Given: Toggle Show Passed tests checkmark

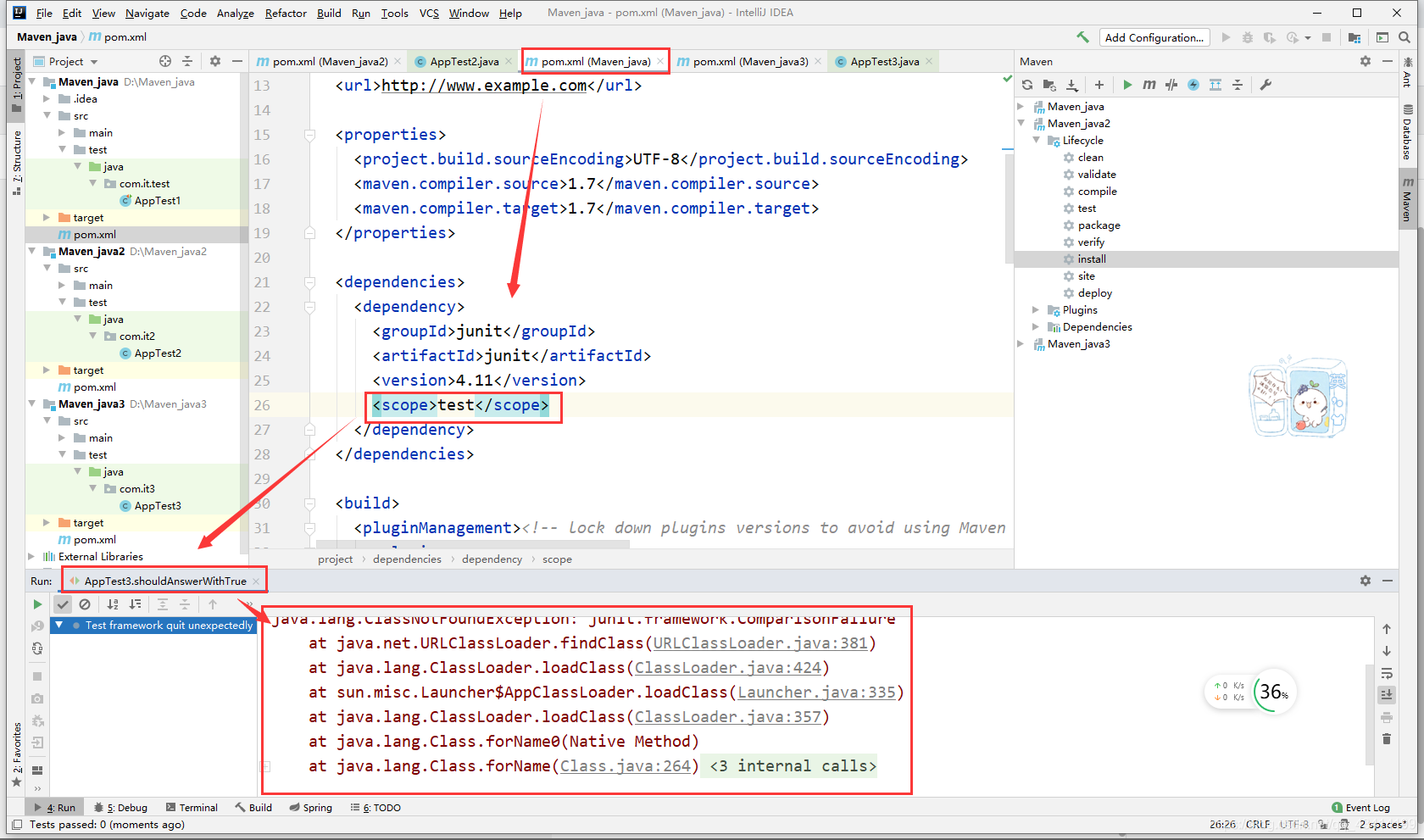Looking at the screenshot, I should click(x=63, y=604).
